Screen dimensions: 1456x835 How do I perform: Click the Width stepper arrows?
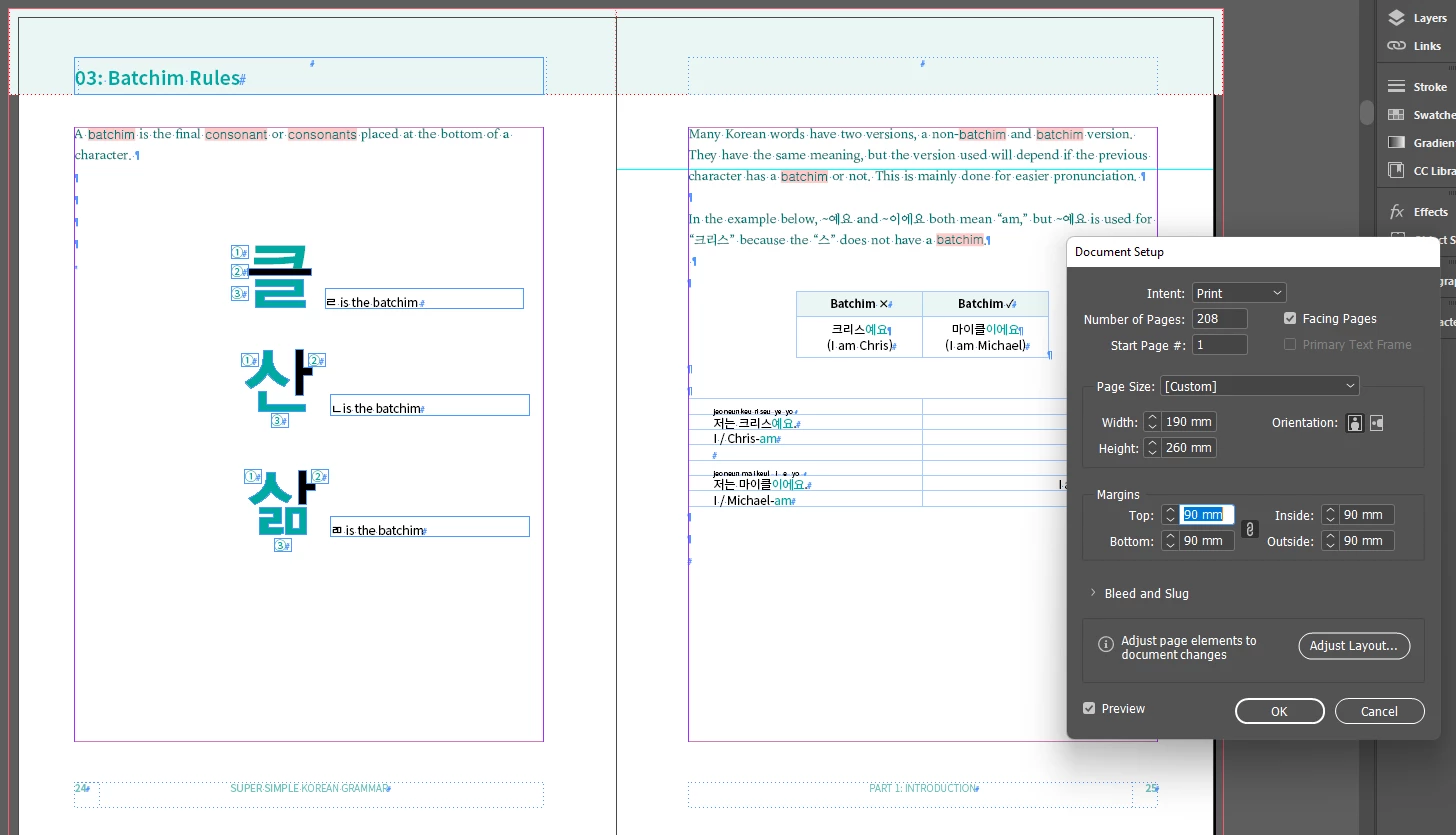click(x=1152, y=422)
